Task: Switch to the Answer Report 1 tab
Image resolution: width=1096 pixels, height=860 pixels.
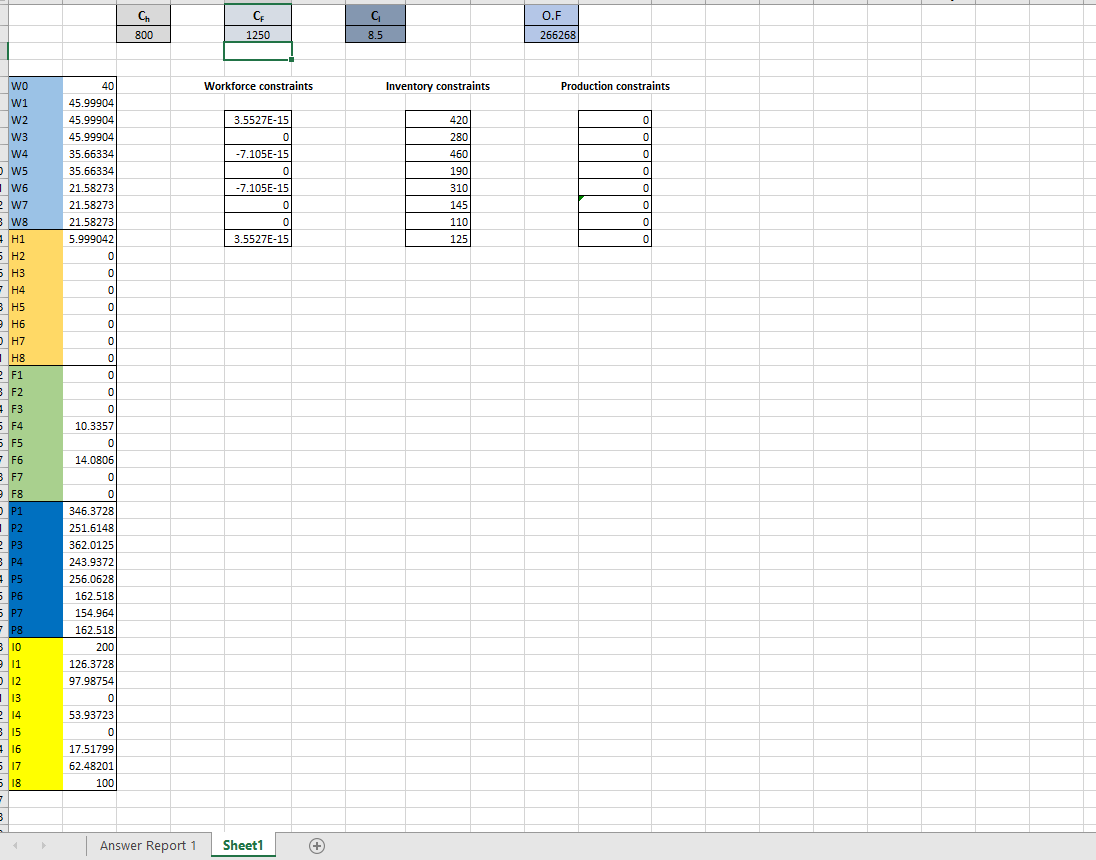Action: (148, 845)
